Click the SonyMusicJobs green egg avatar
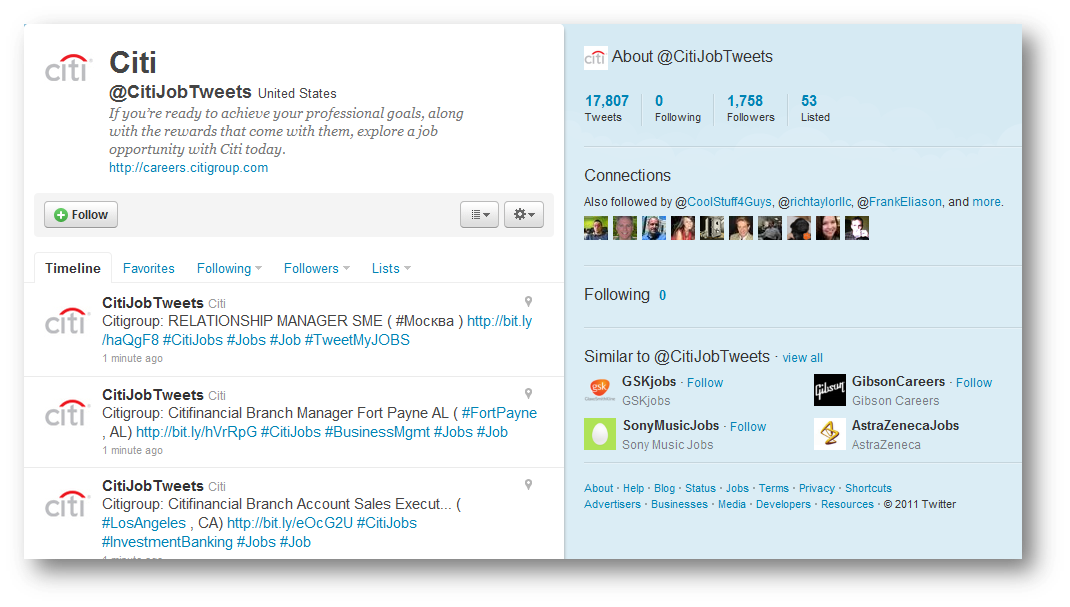 599,434
